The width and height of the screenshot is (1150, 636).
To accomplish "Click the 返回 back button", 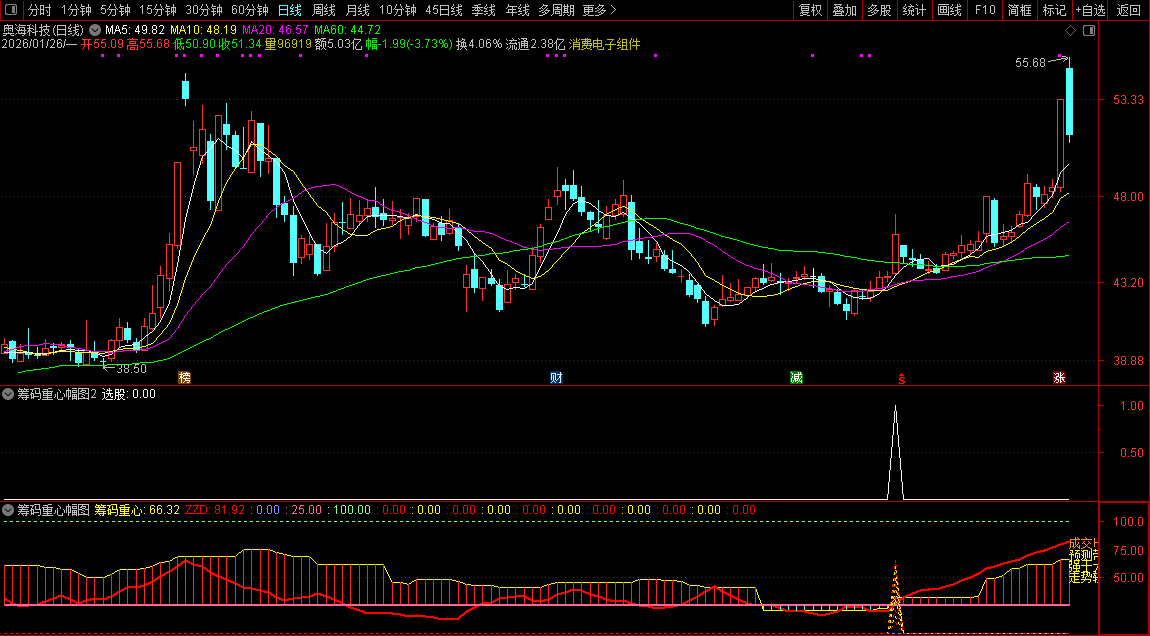I will point(1129,10).
